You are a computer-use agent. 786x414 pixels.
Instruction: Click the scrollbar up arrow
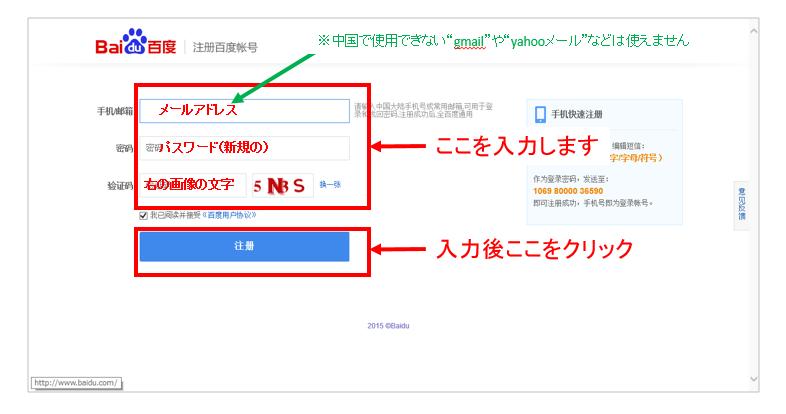pyautogui.click(x=753, y=31)
